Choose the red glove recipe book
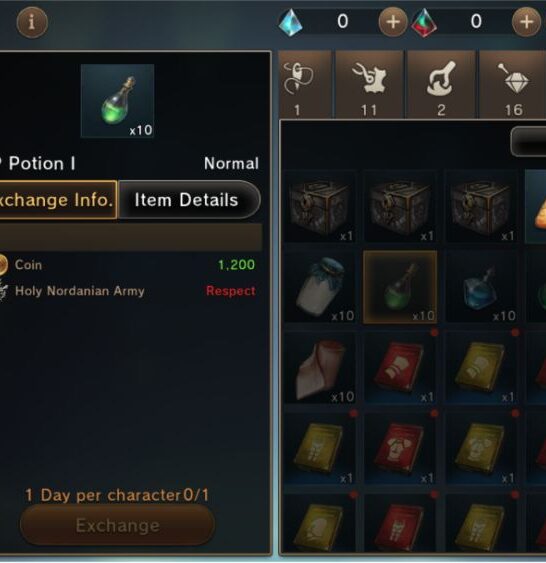Viewport: 546px width, 563px height. coord(400,368)
